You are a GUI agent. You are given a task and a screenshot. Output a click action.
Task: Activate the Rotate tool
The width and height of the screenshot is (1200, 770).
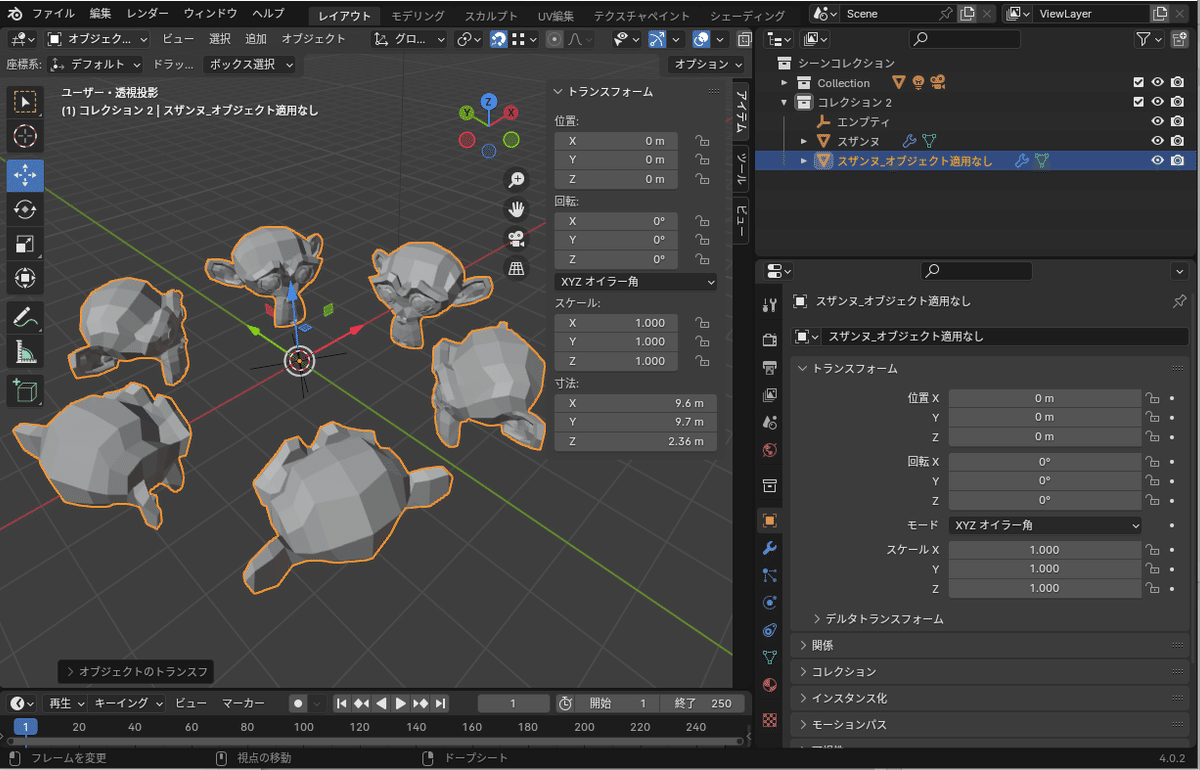[x=25, y=209]
